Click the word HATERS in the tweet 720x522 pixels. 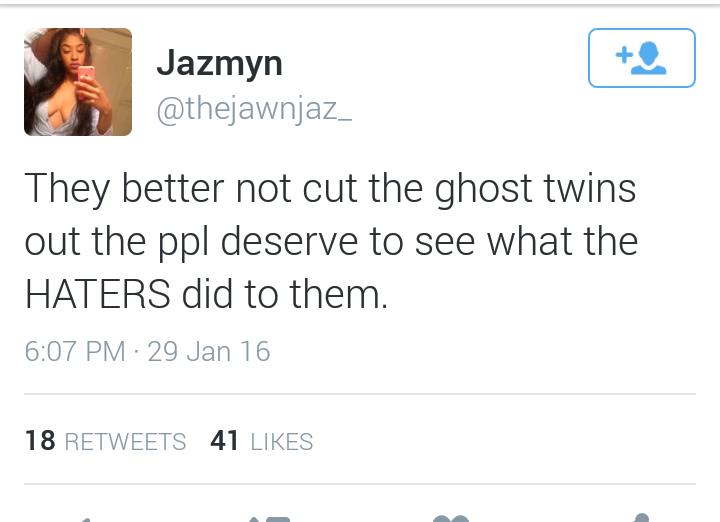(97, 294)
